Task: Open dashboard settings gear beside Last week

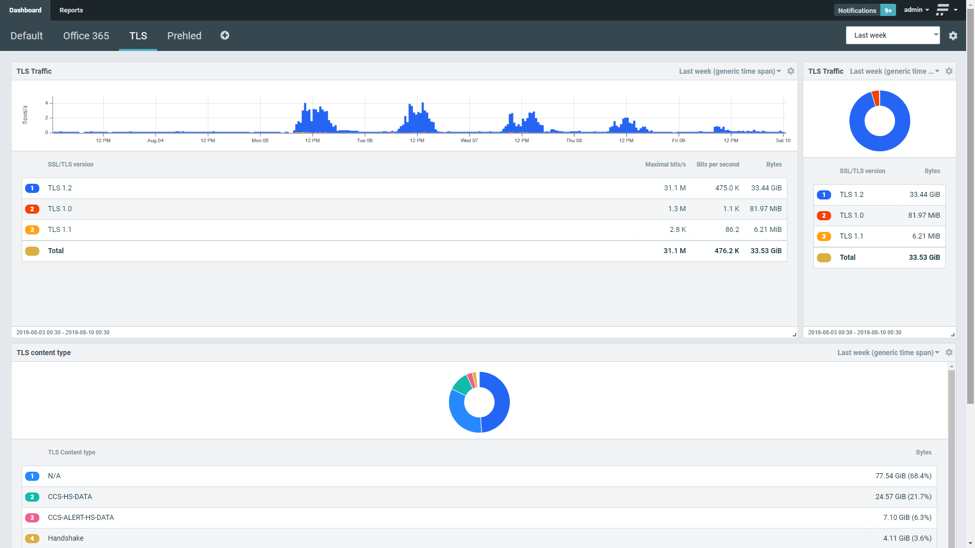Action: pos(953,35)
